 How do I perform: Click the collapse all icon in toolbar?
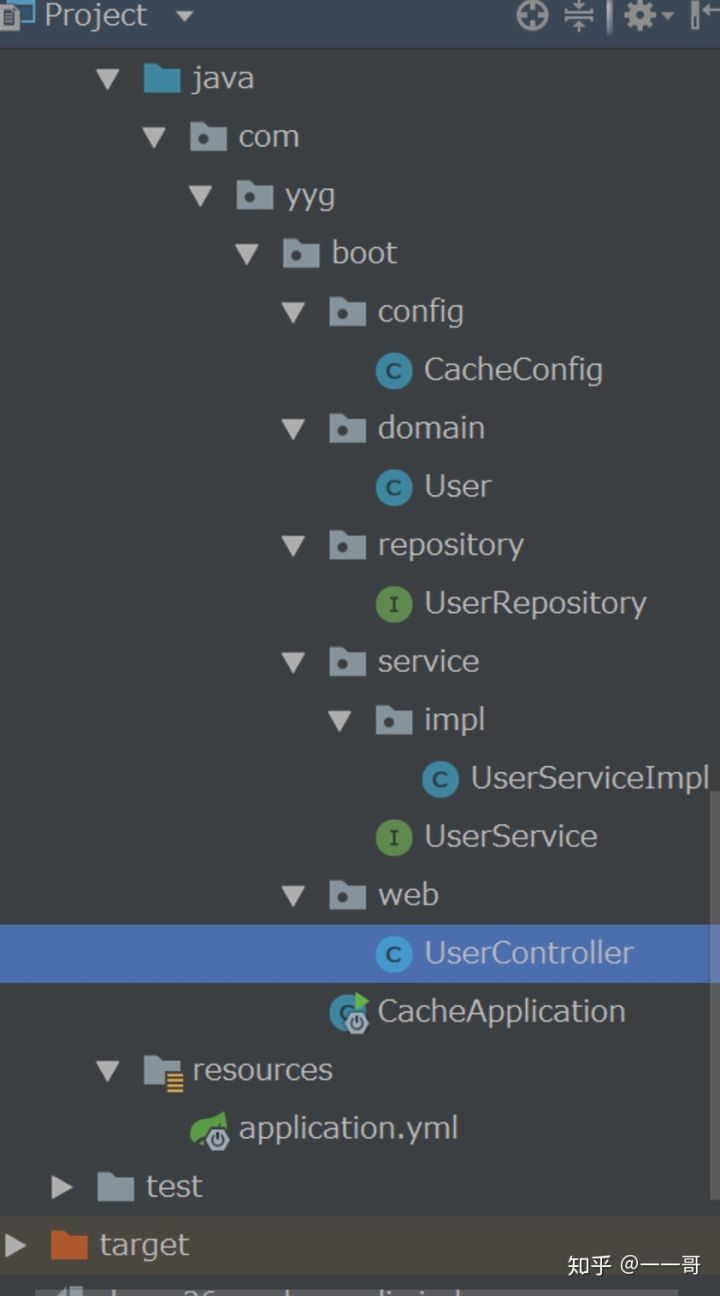point(579,15)
